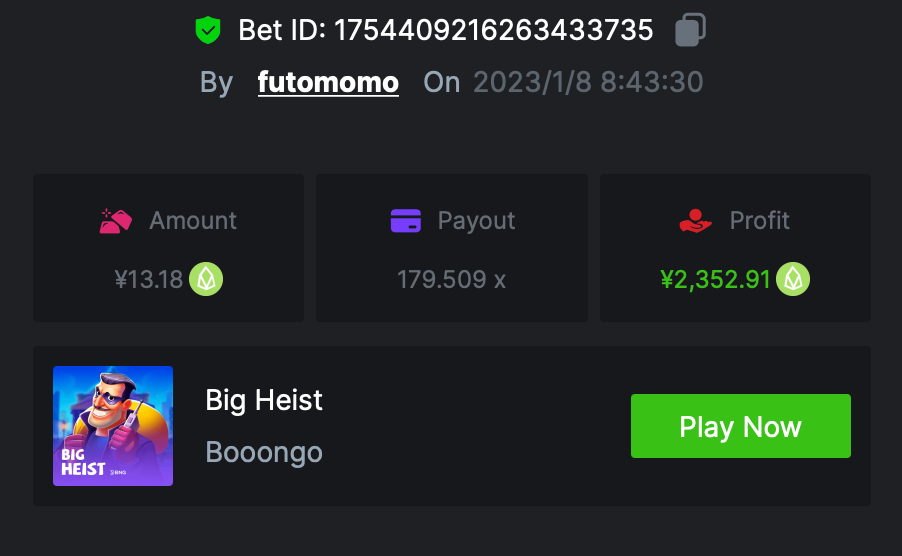Click the Profit label
Screen dimensions: 902x556
click(x=759, y=220)
